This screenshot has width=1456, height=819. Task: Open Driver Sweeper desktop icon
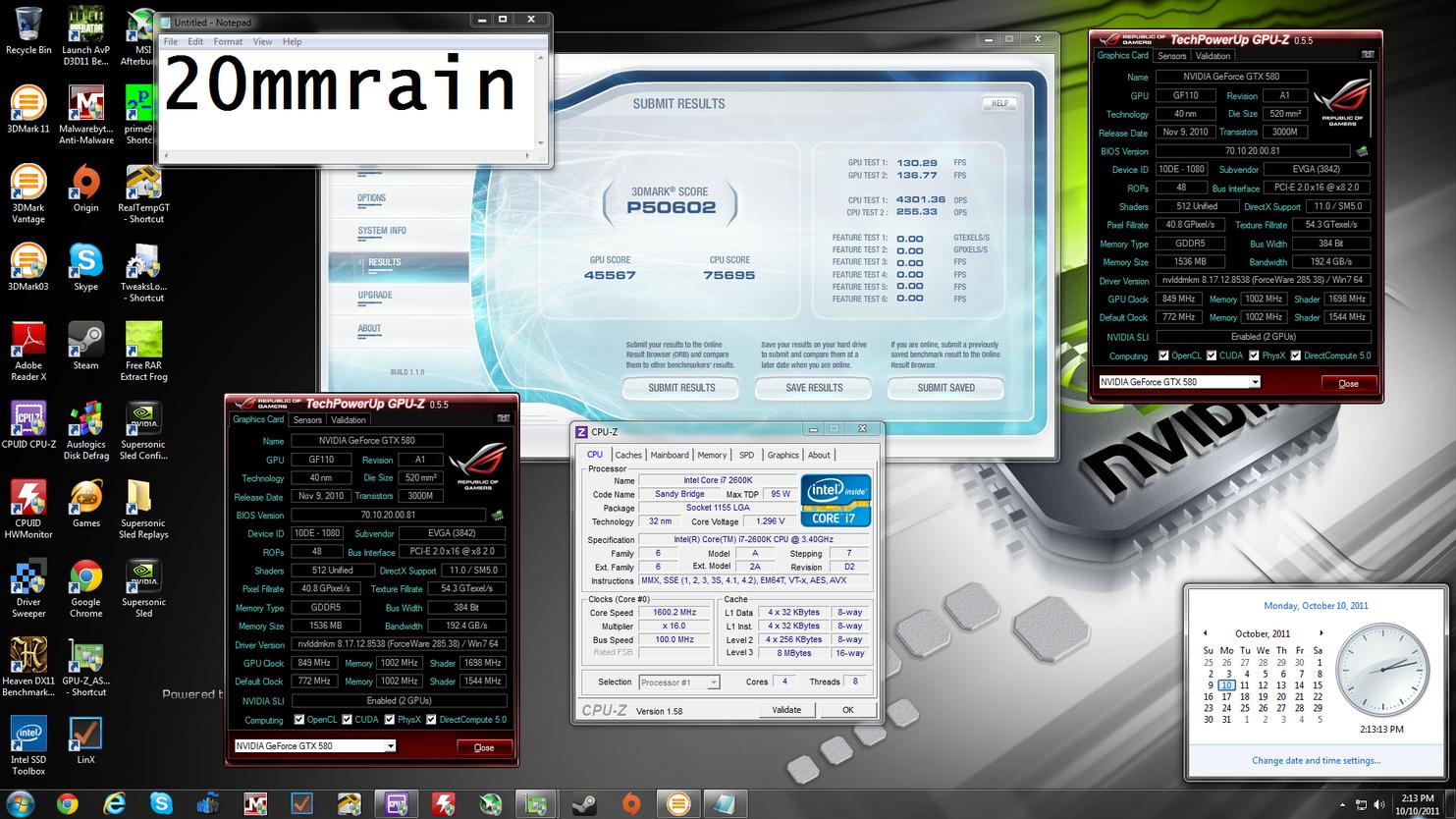[28, 588]
